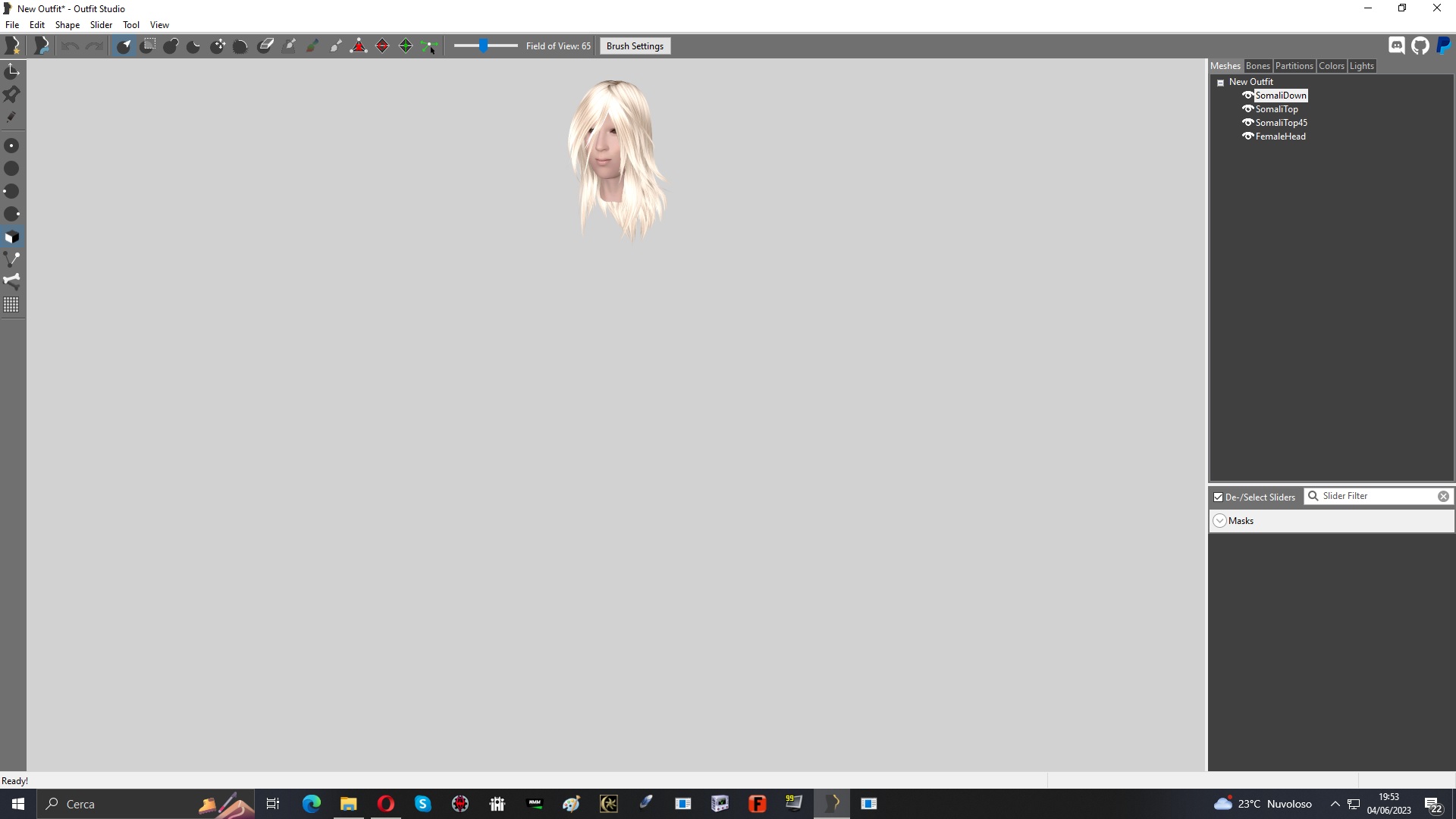Open the File menu
The height and width of the screenshot is (819, 1456).
tap(12, 25)
